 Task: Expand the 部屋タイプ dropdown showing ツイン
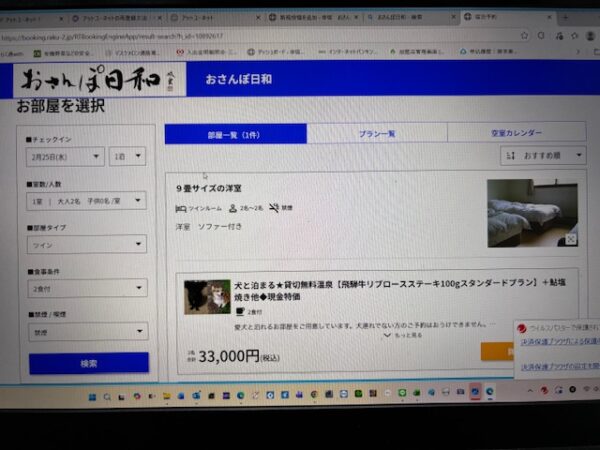(x=88, y=244)
